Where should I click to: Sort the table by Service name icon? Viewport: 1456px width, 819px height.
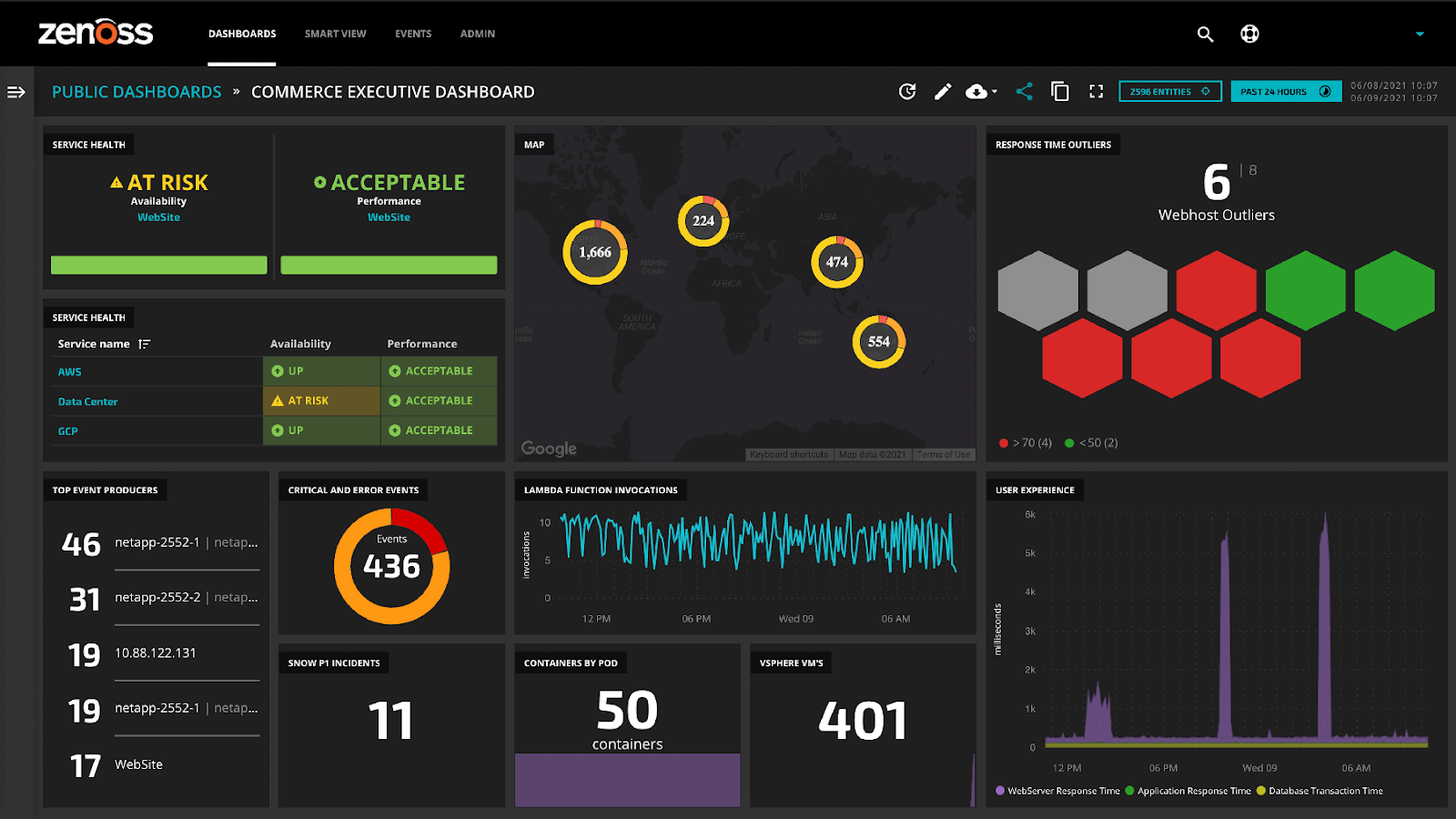(x=144, y=344)
